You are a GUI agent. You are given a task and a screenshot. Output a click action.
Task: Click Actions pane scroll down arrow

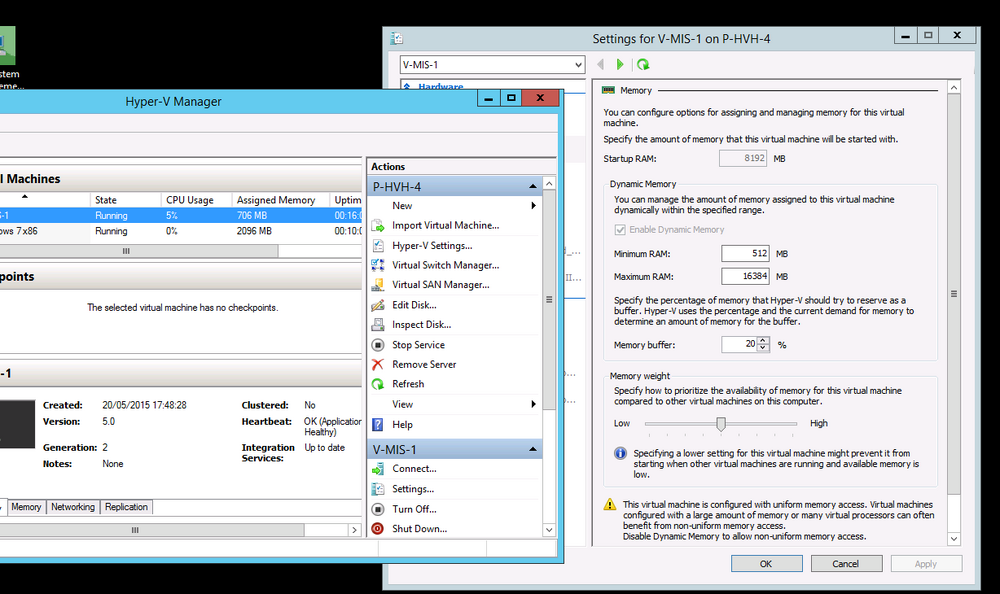549,530
